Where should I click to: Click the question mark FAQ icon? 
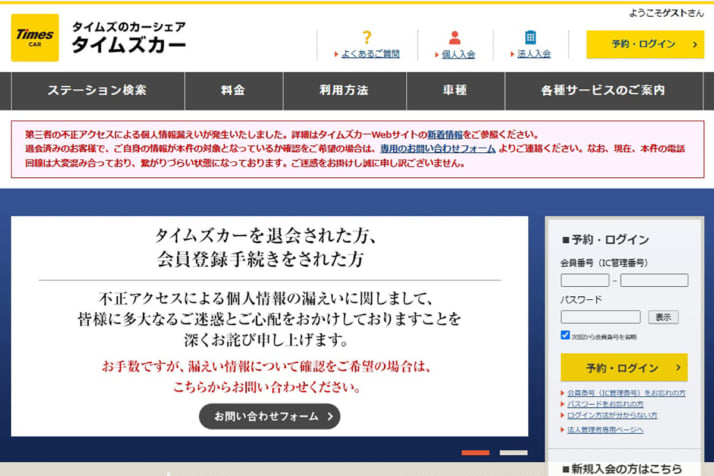[367, 37]
